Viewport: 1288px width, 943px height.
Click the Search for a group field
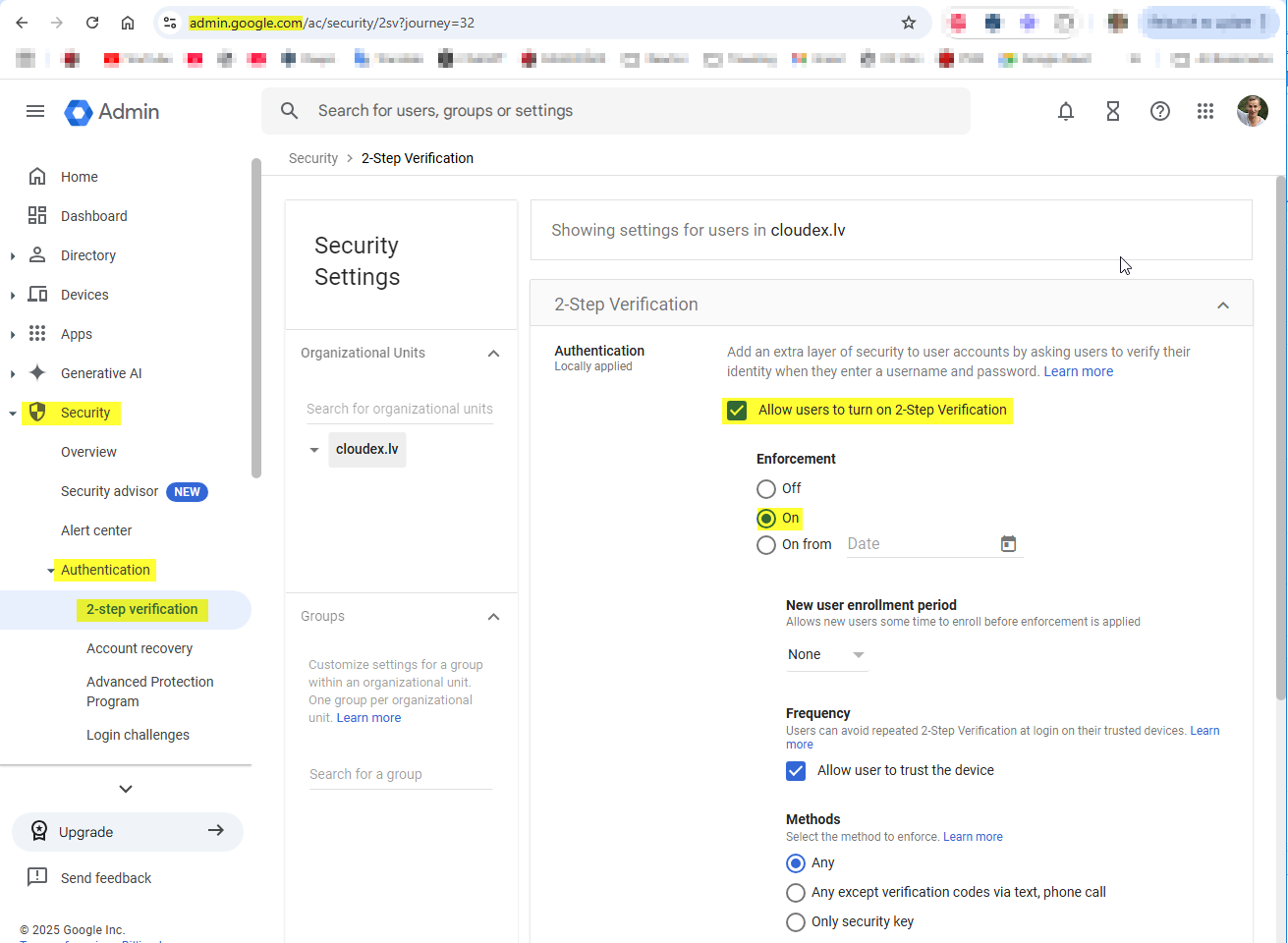(x=400, y=774)
